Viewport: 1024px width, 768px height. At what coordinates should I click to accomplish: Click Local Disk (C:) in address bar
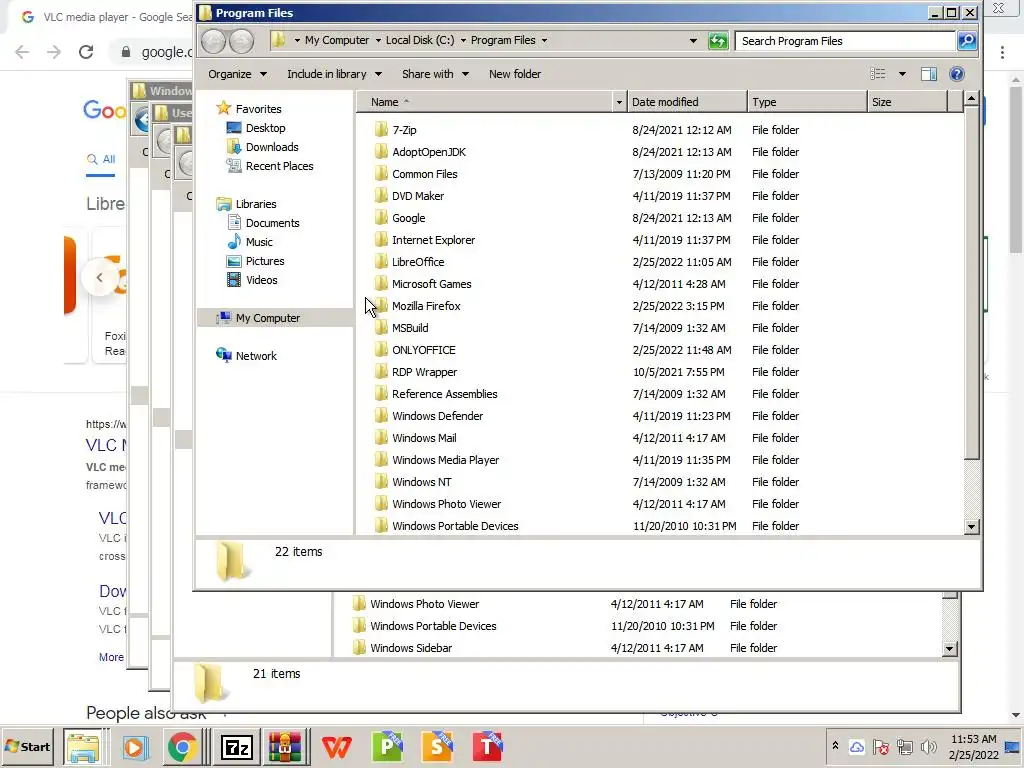coord(420,40)
